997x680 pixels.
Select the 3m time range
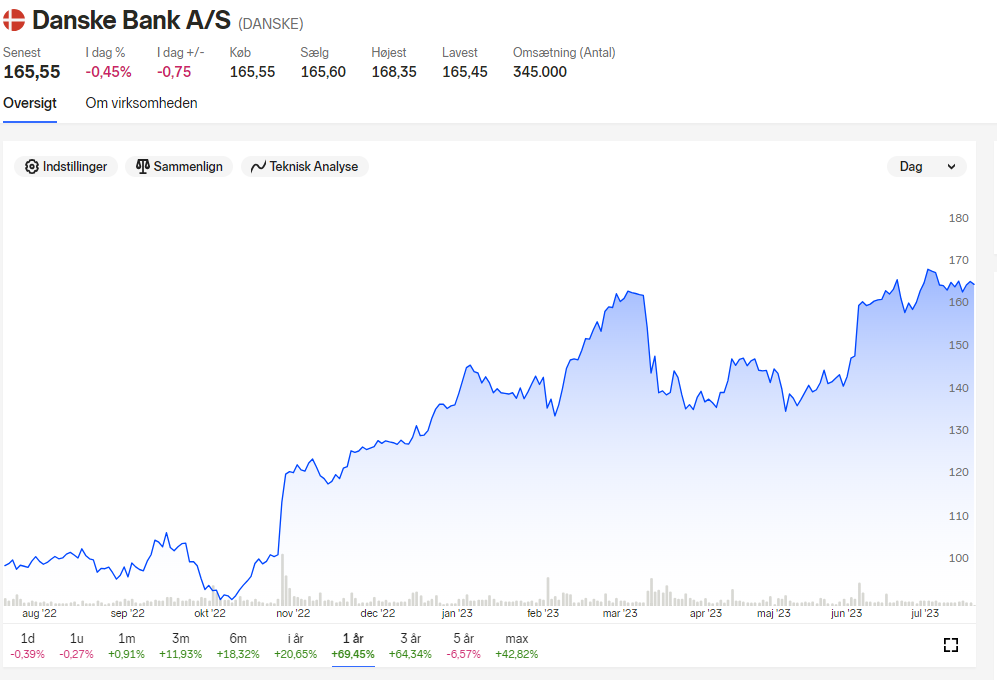click(x=181, y=646)
